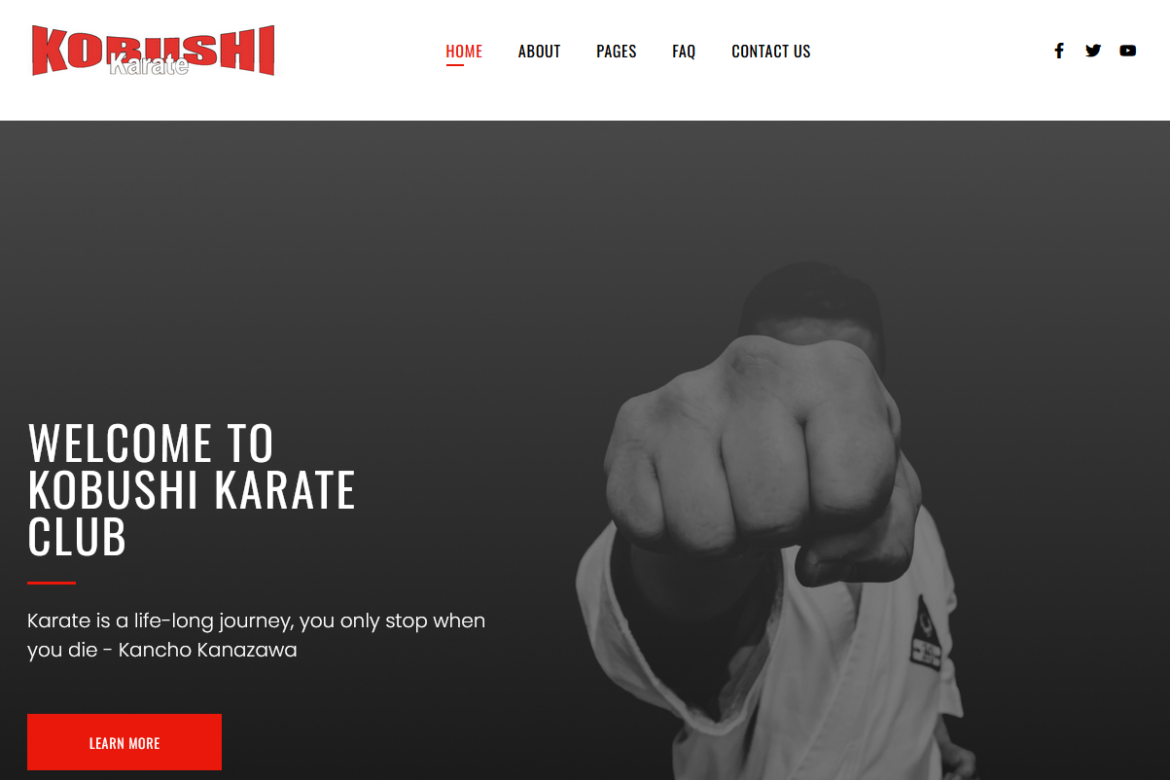Viewport: 1170px width, 780px height.
Task: Open the YouTube icon in header
Action: [1127, 51]
